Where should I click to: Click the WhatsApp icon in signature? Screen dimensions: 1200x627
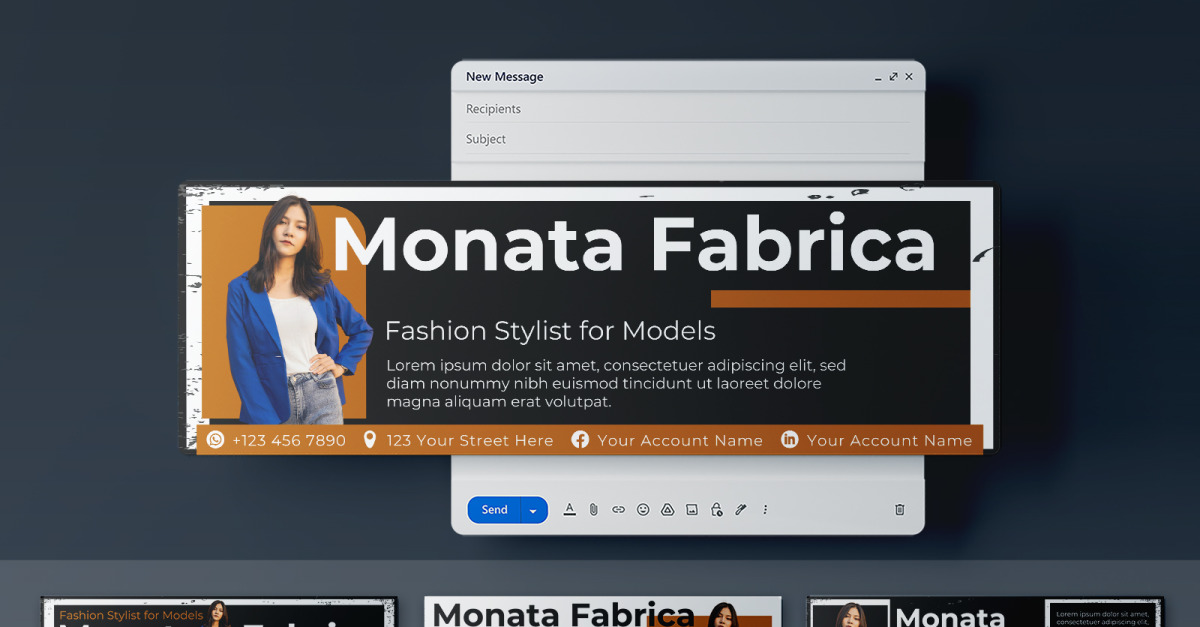[x=215, y=440]
